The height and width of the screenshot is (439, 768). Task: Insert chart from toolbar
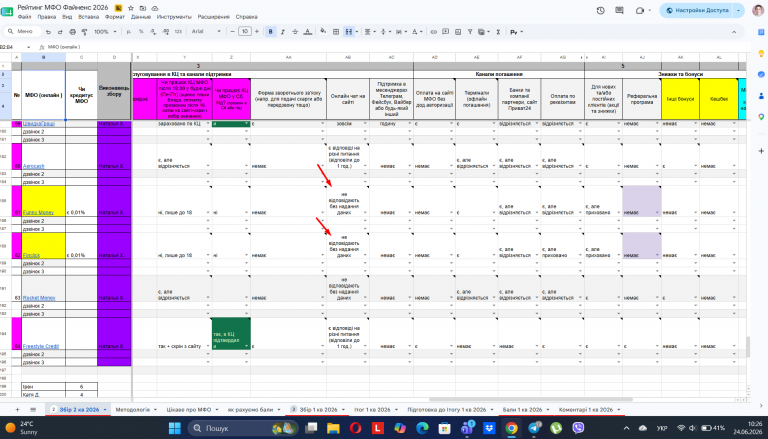click(x=458, y=32)
